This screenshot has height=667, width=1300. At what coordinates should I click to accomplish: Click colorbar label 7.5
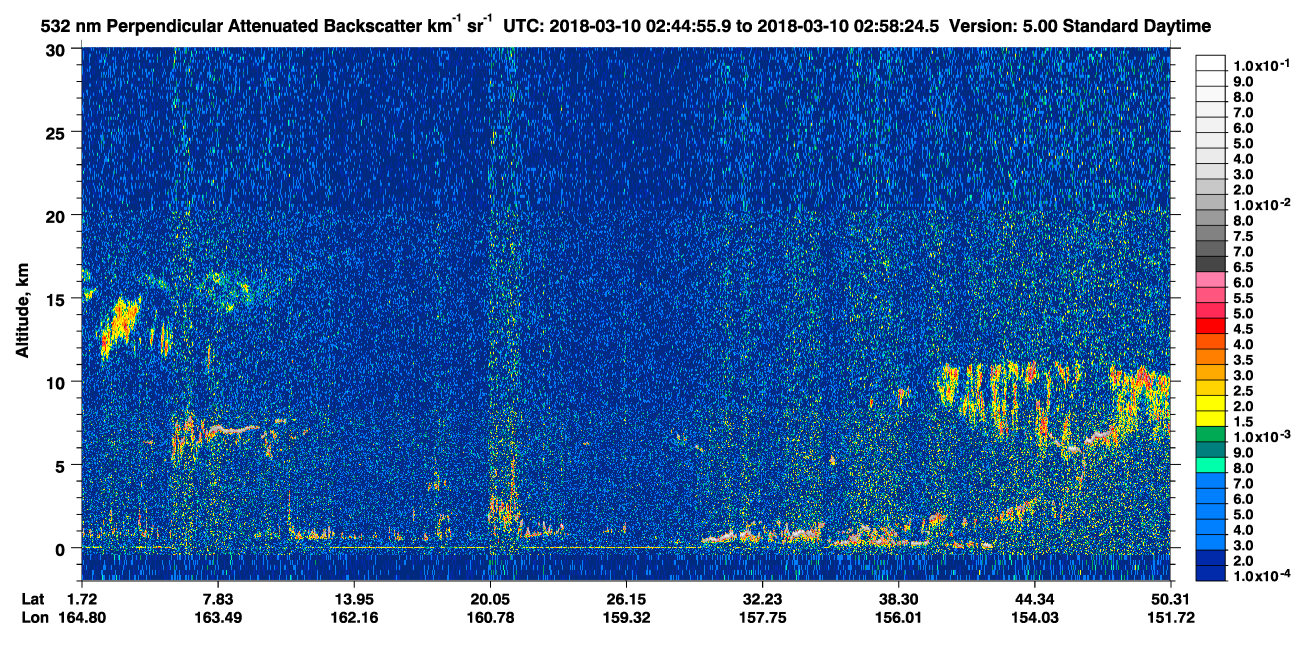pos(1243,236)
